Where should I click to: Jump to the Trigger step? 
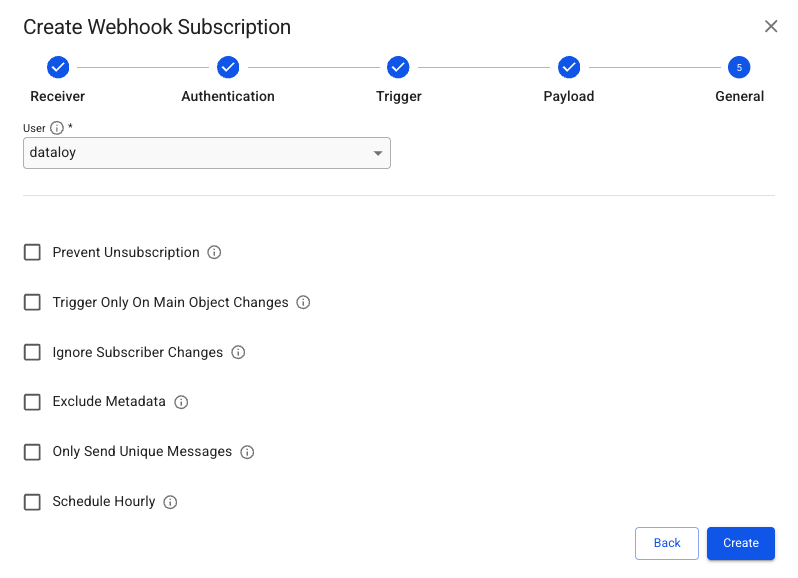click(x=398, y=68)
